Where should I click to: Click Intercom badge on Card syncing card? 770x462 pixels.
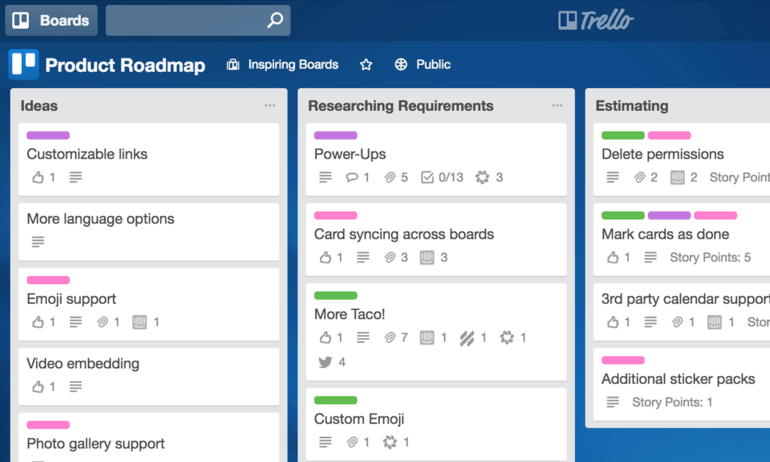[427, 257]
